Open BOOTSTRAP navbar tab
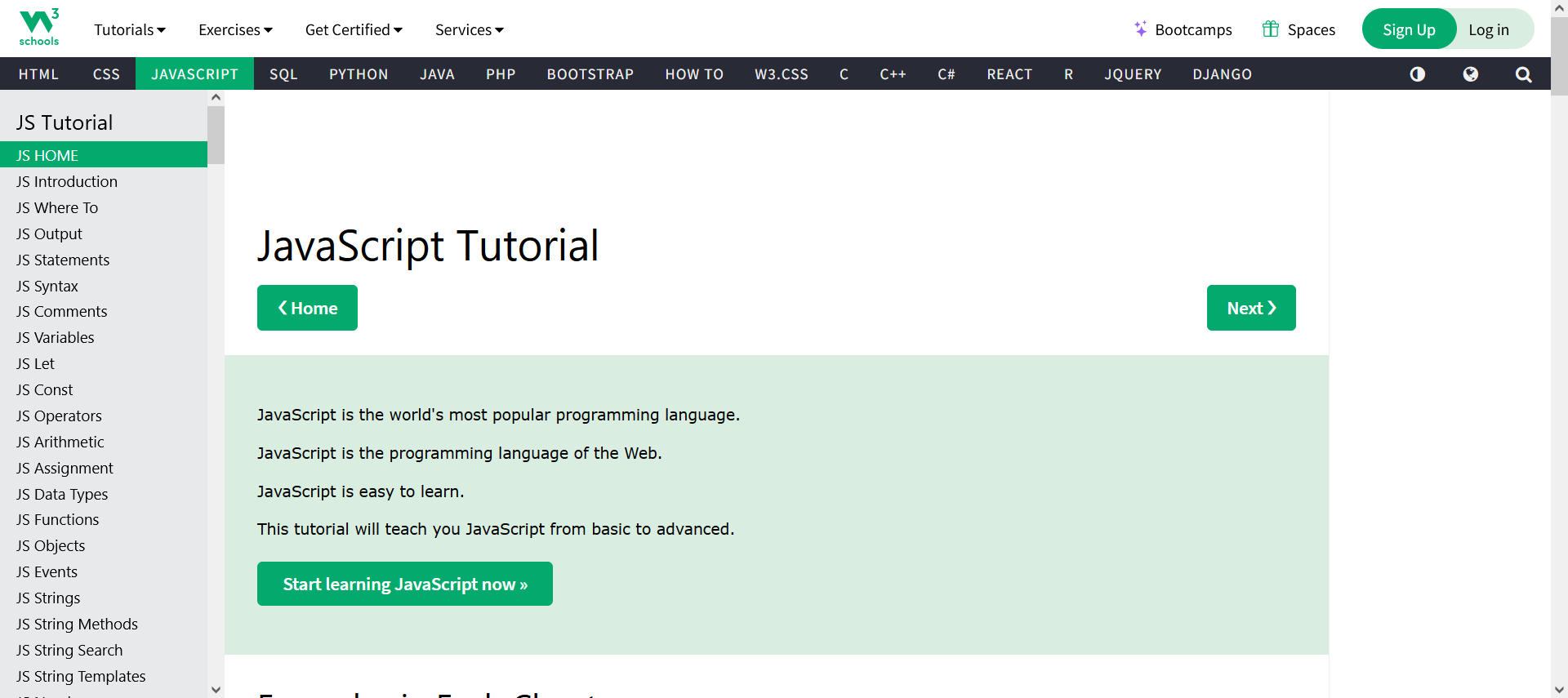This screenshot has width=1568, height=698. click(x=590, y=73)
